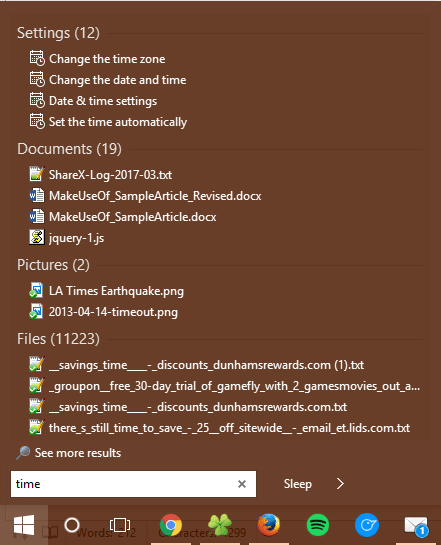Screen dimensions: 441x545
Task: Open Mail app with 1 notification
Action: pos(416,526)
